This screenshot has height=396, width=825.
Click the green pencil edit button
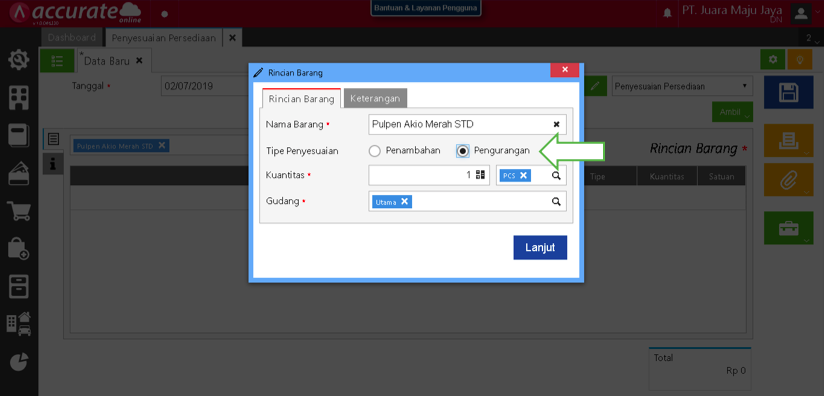point(595,86)
